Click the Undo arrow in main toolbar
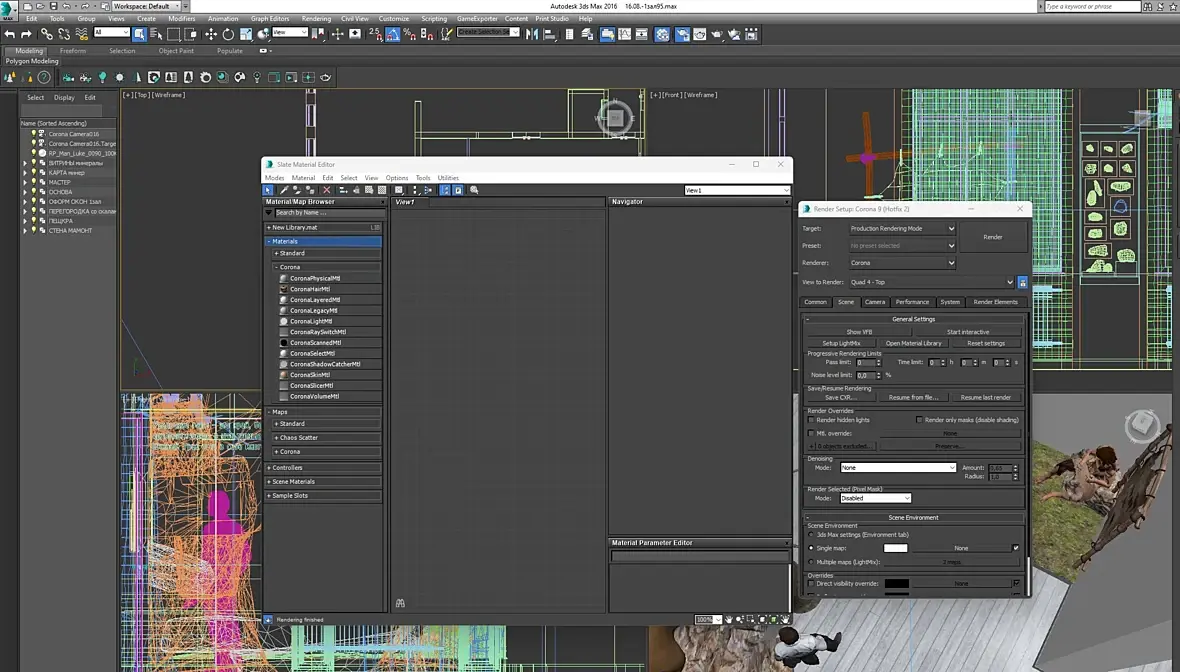This screenshot has height=672, width=1180. click(x=10, y=34)
